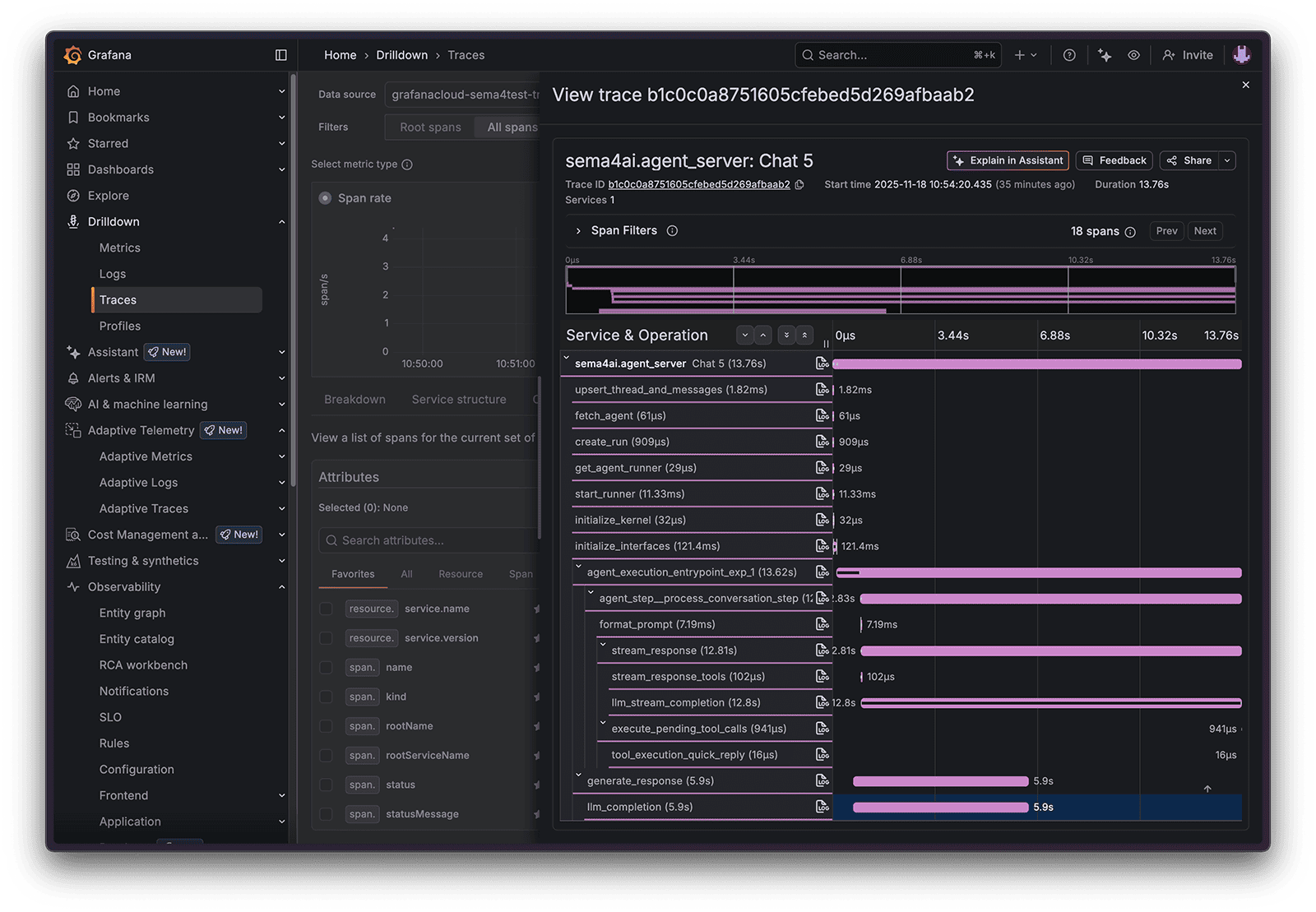The height and width of the screenshot is (912, 1316).
Task: Click the generate_response duration bar in timeline
Action: coord(939,780)
